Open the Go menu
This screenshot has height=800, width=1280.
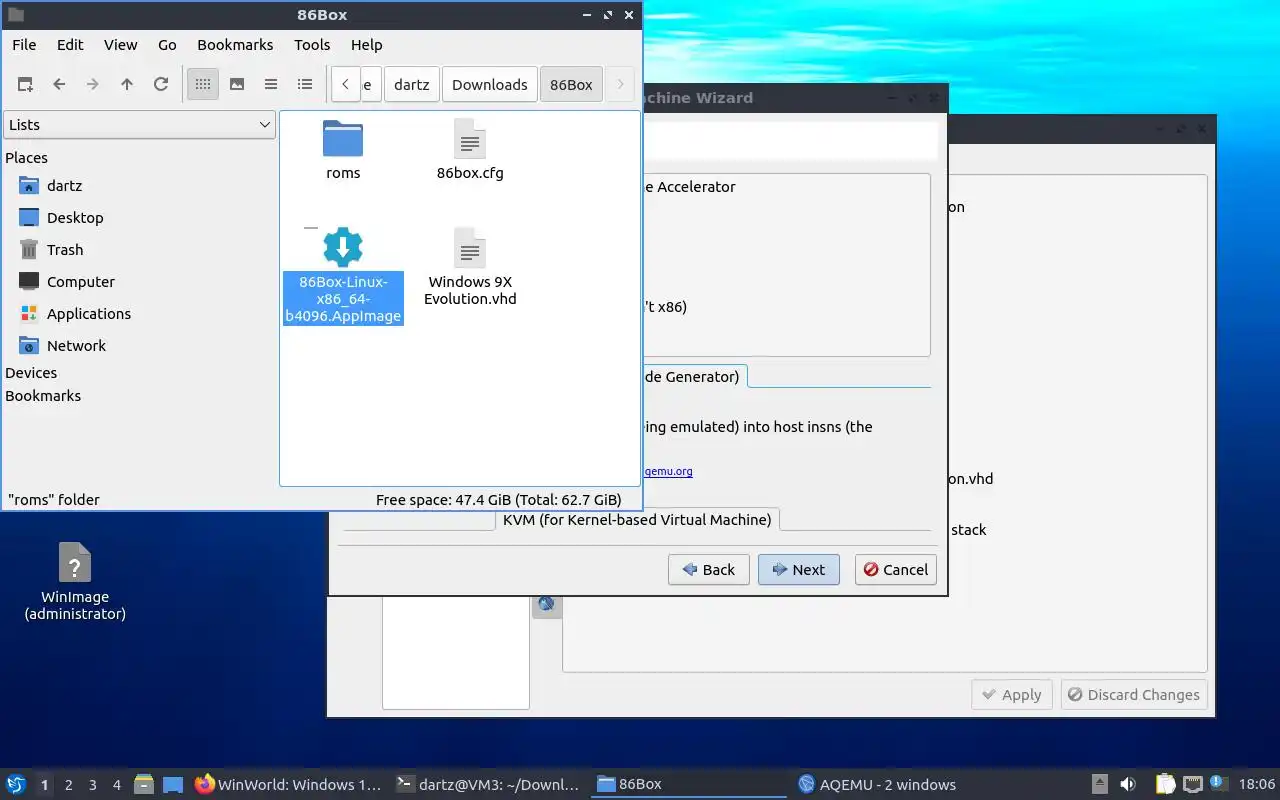click(x=167, y=45)
